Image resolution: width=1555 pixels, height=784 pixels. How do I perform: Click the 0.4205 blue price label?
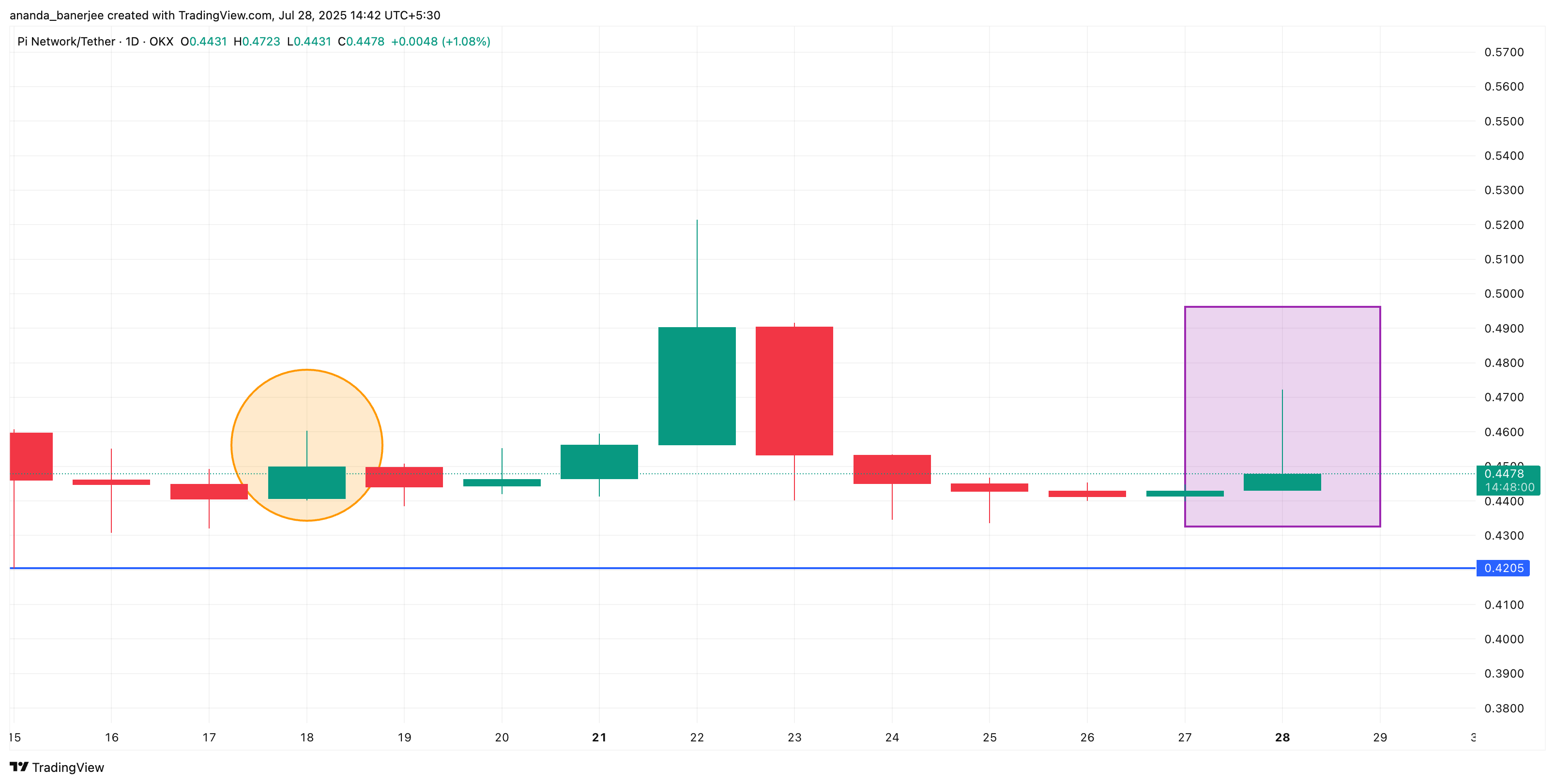pyautogui.click(x=1504, y=568)
